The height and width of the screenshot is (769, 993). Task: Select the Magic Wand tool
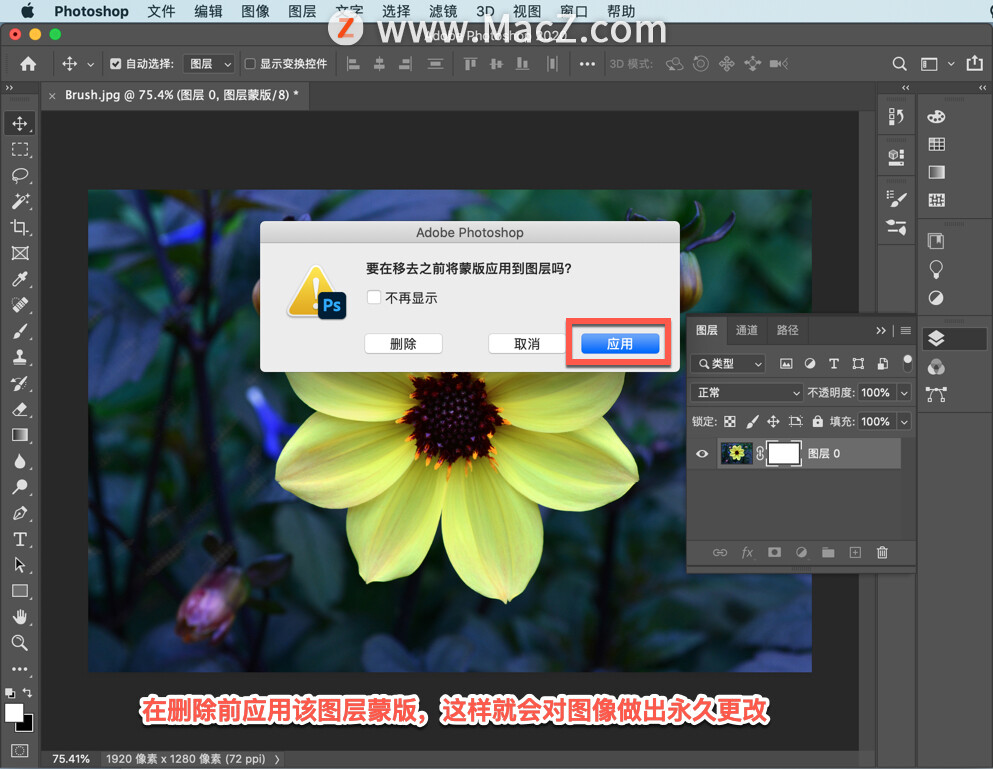click(20, 201)
